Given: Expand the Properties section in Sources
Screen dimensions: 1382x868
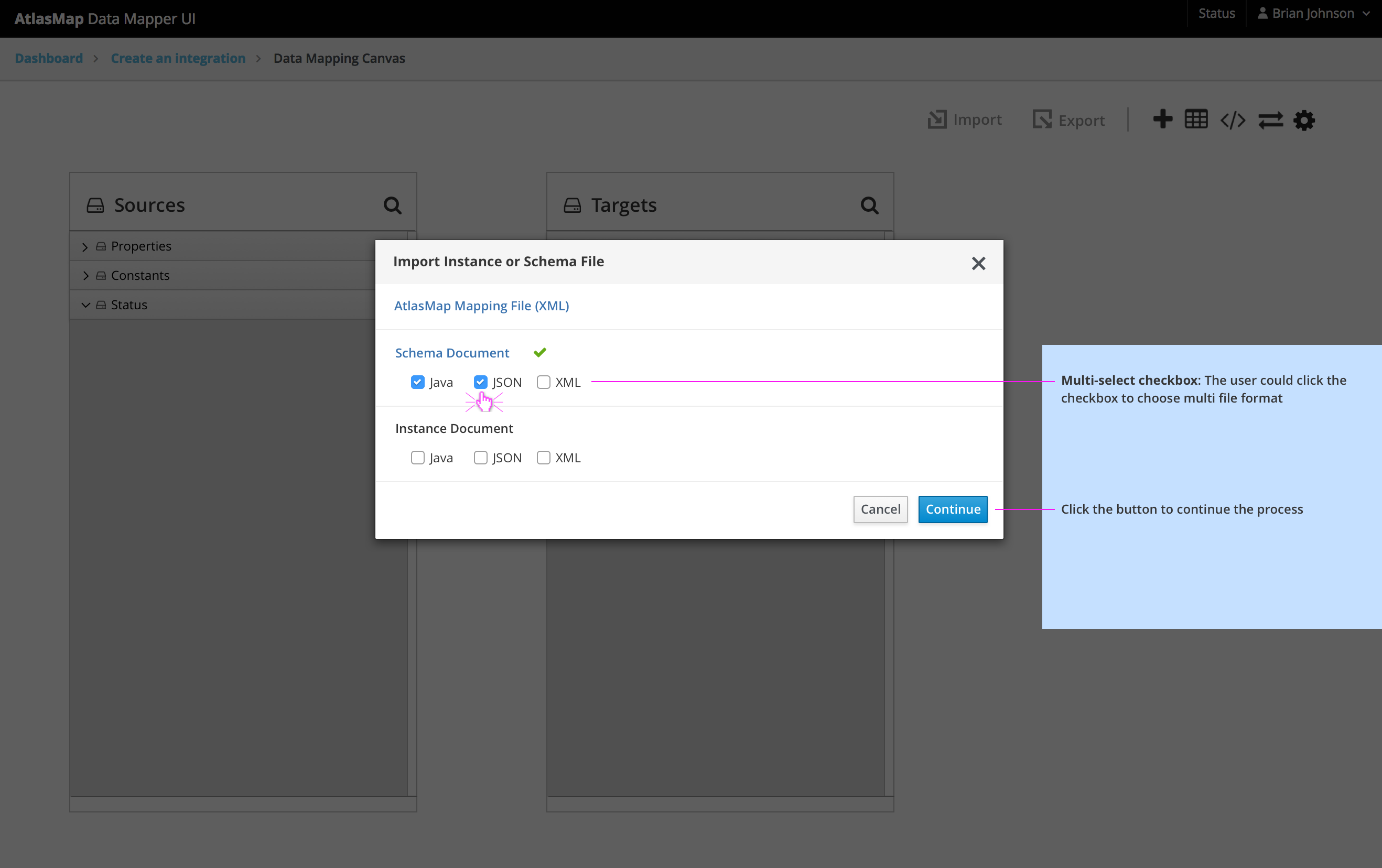Looking at the screenshot, I should point(85,246).
